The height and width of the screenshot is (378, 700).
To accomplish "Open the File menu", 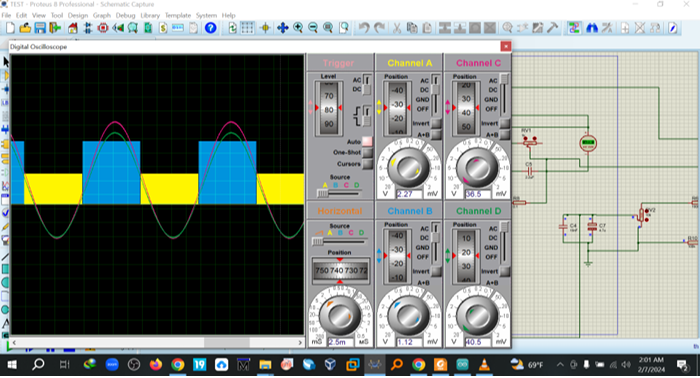I will pos(6,15).
